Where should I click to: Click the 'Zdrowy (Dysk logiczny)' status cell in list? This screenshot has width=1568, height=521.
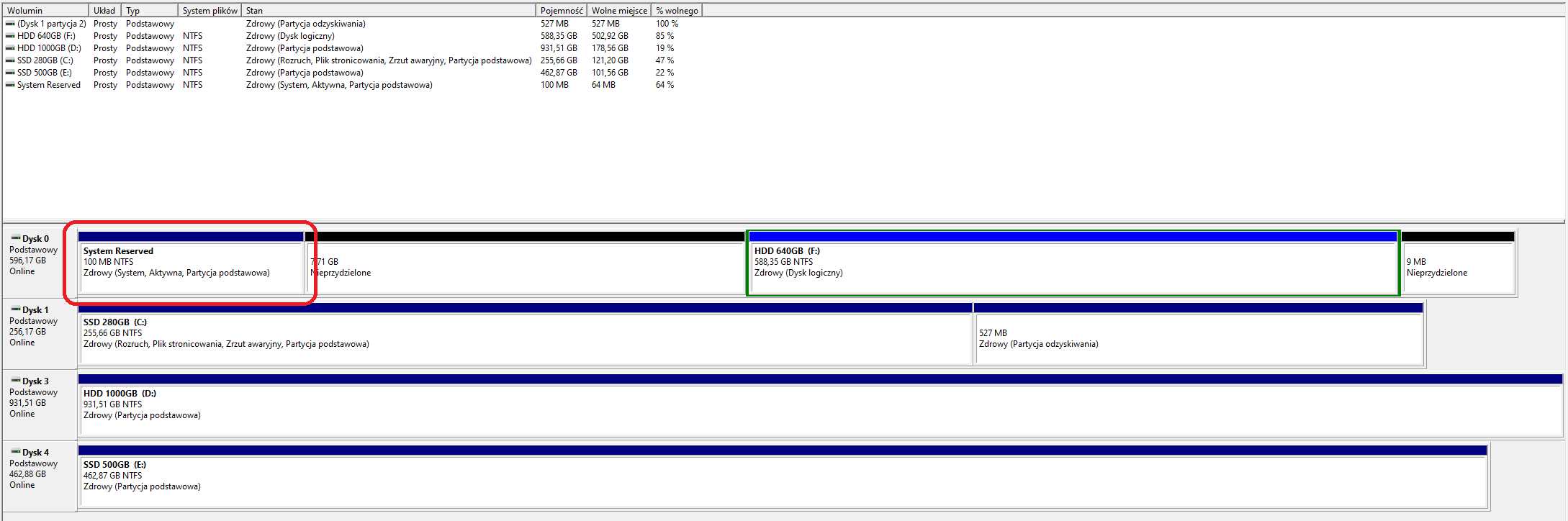click(290, 36)
